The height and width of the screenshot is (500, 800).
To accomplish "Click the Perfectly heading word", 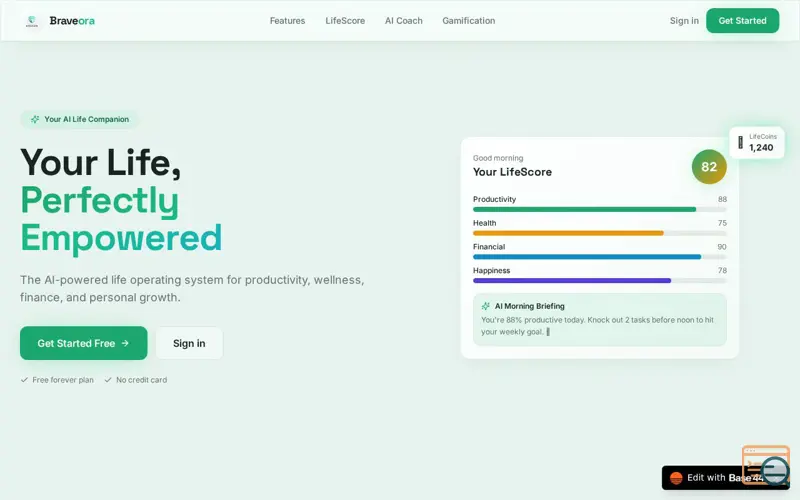I will tap(99, 201).
